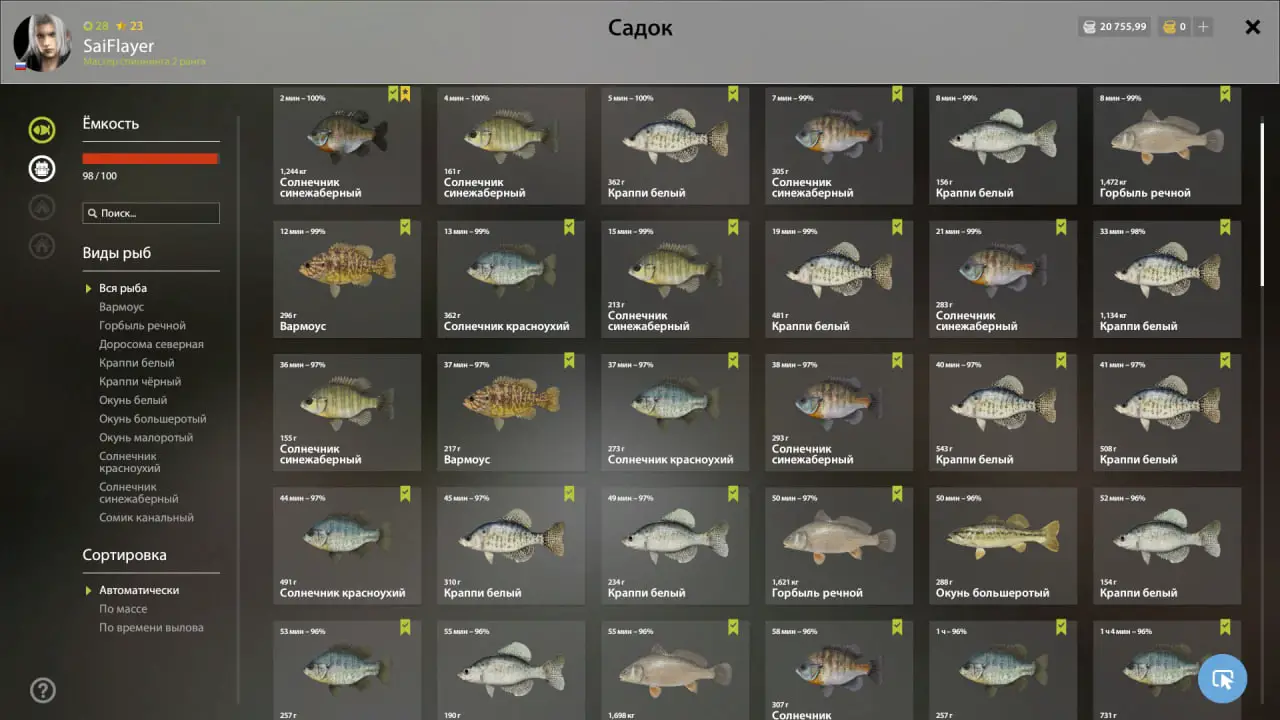Filter by Сомик канальный species
The image size is (1280, 720).
(x=146, y=518)
